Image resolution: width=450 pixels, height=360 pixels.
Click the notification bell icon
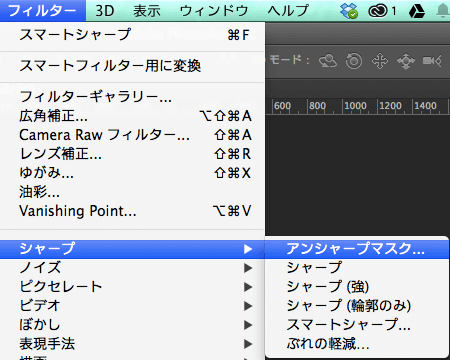pyautogui.click(x=443, y=11)
